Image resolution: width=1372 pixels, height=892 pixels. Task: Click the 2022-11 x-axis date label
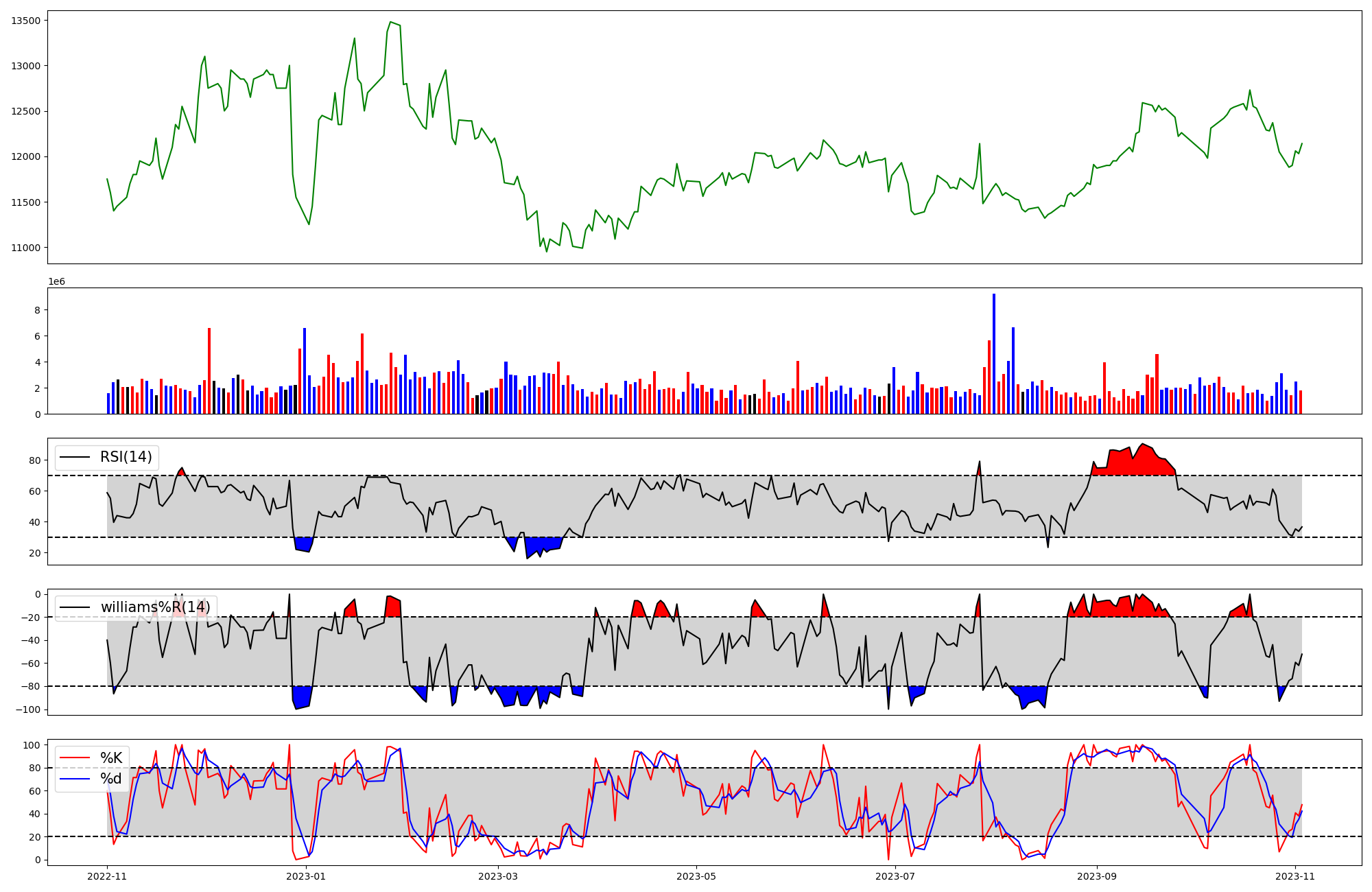point(107,876)
